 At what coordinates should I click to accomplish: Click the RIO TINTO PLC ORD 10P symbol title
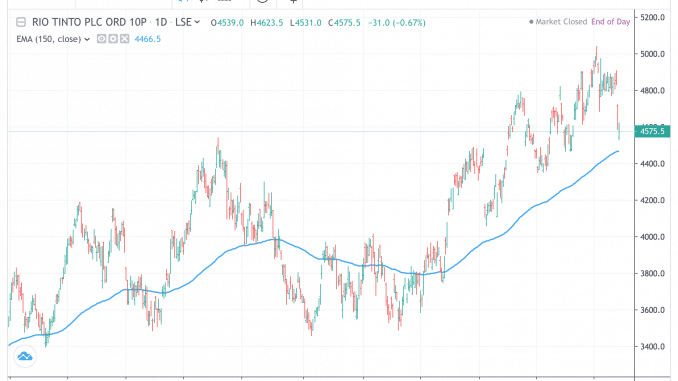tap(90, 22)
